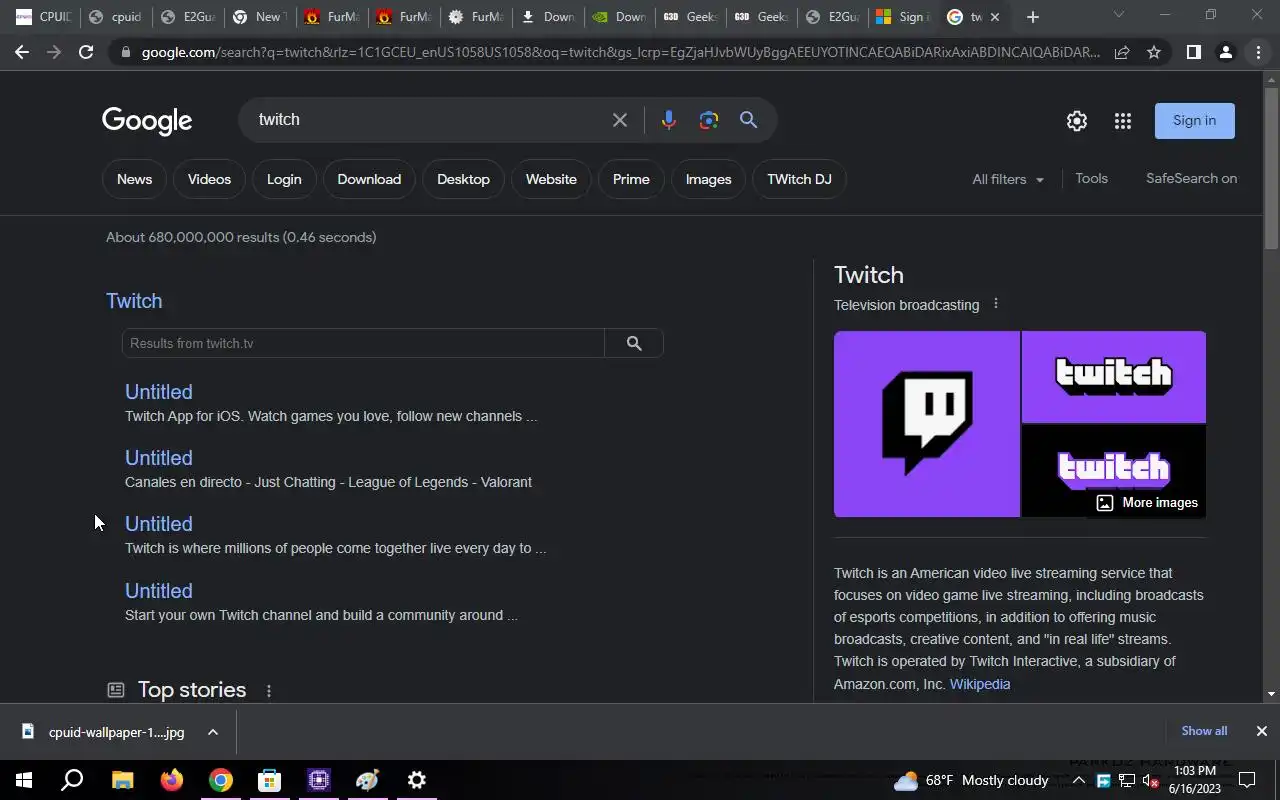Switch to the CPUID browser tab
The height and width of the screenshot is (800, 1280).
pos(43,17)
